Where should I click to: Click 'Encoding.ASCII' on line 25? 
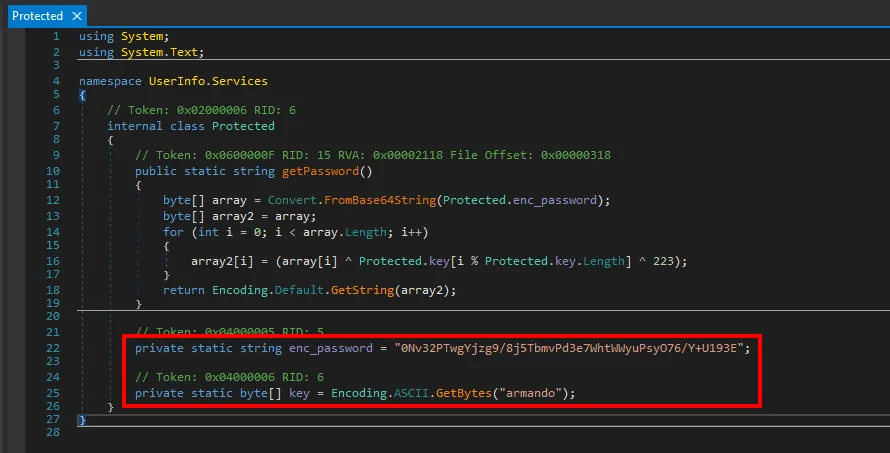click(380, 393)
